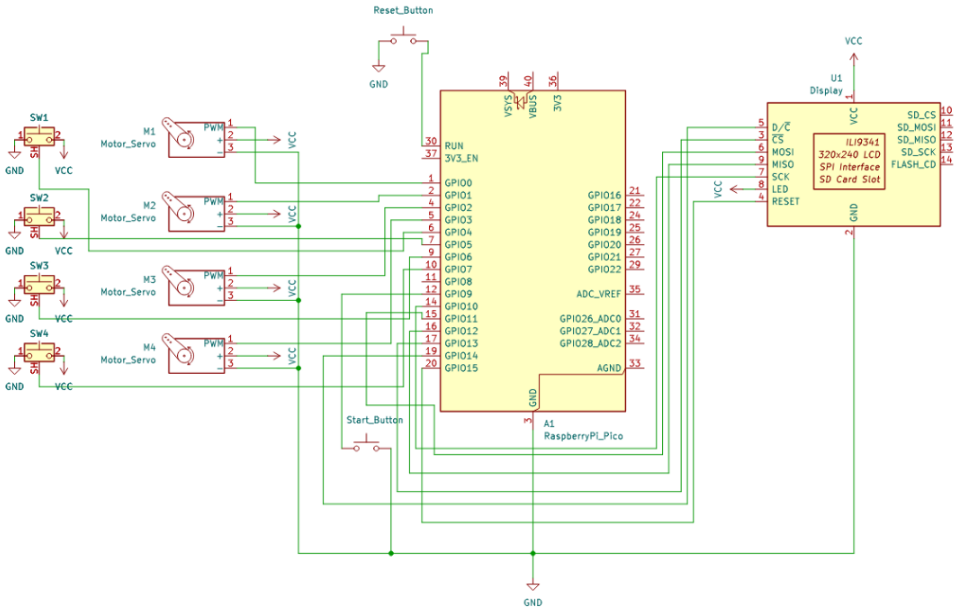Select the GPIO5 pin label
The height and width of the screenshot is (611, 956).
(458, 245)
